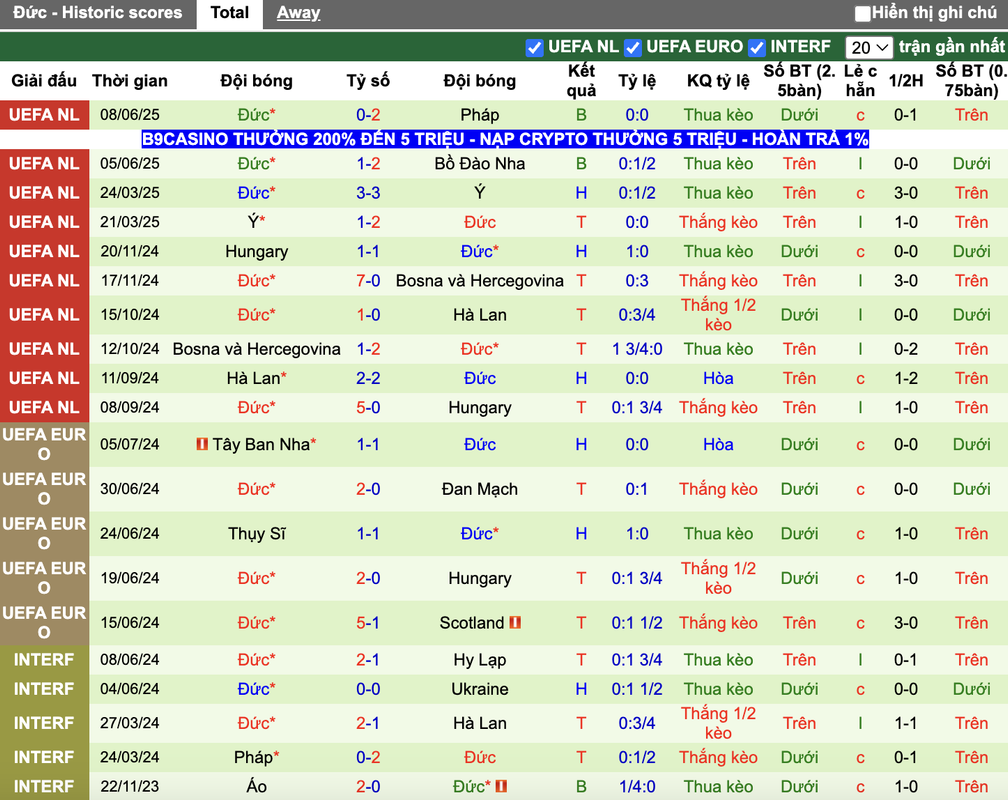Open the 2-0 score versus Hungary on 19/06/24
The height and width of the screenshot is (800, 1008).
pyautogui.click(x=368, y=578)
